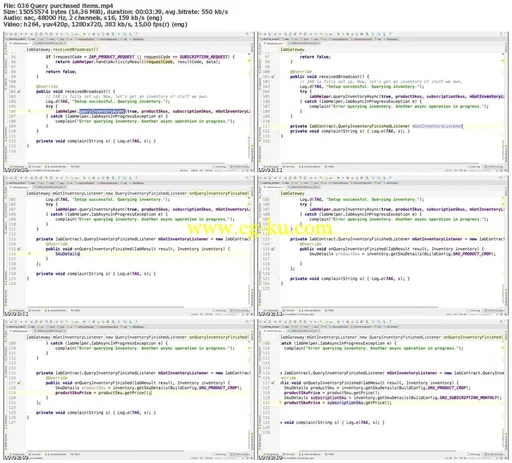512x463 pixels.
Task: Click the 'receivedBroadcast()' breadcrumb in the editor
Action: (75, 49)
